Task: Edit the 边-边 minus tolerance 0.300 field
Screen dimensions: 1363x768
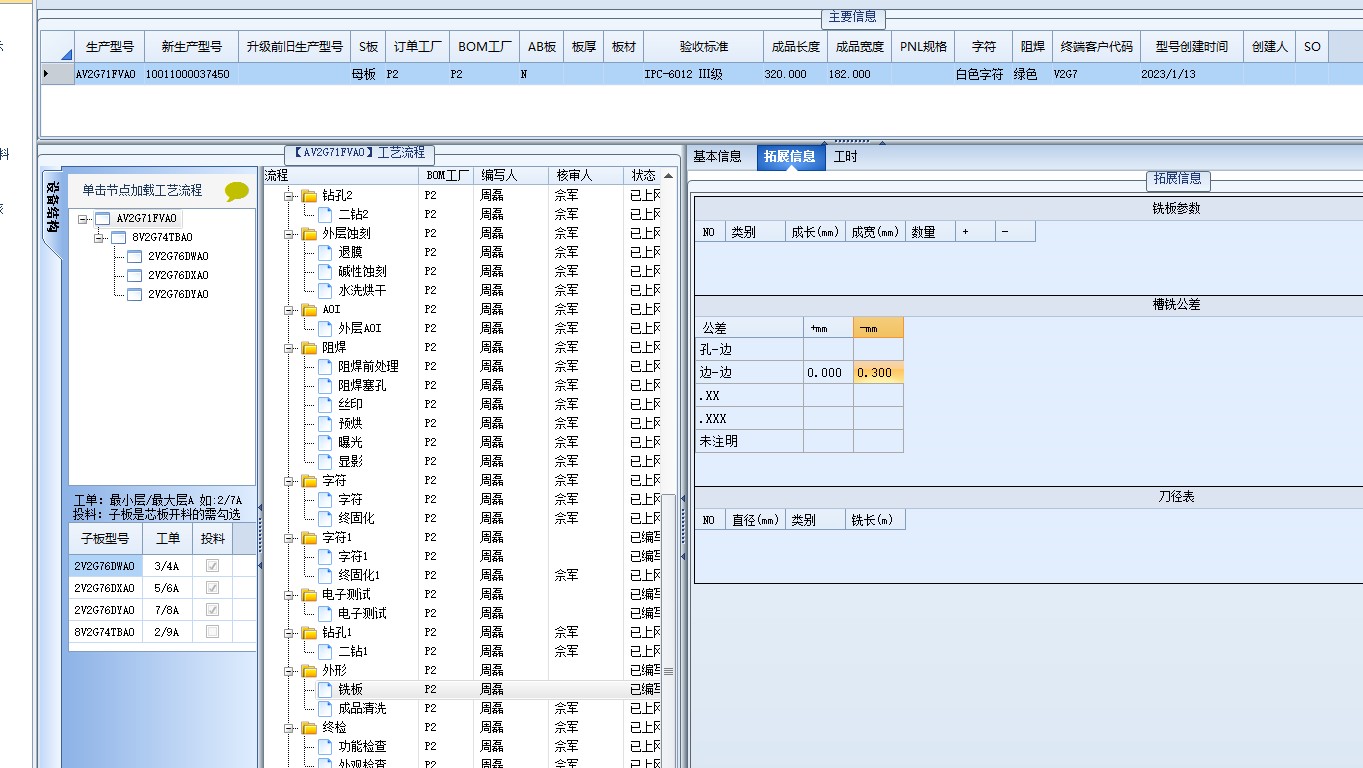Action: pyautogui.click(x=878, y=373)
